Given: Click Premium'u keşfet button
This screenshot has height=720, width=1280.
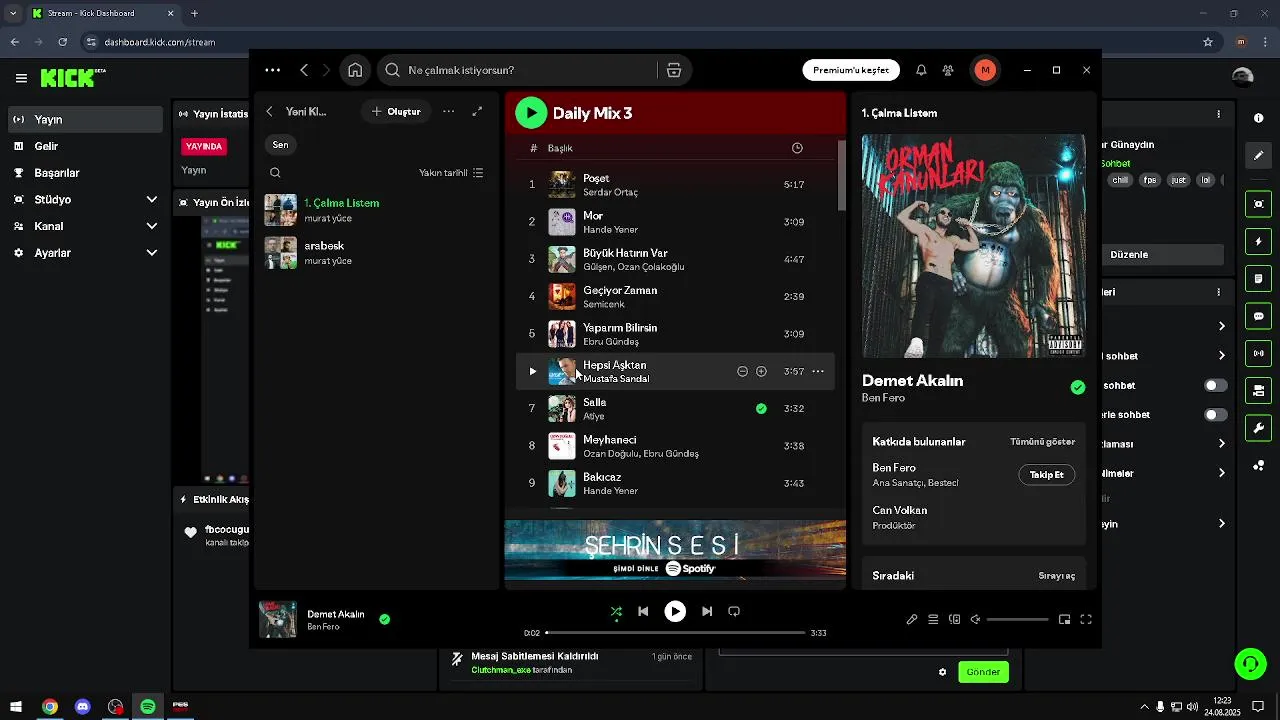Looking at the screenshot, I should tap(851, 70).
